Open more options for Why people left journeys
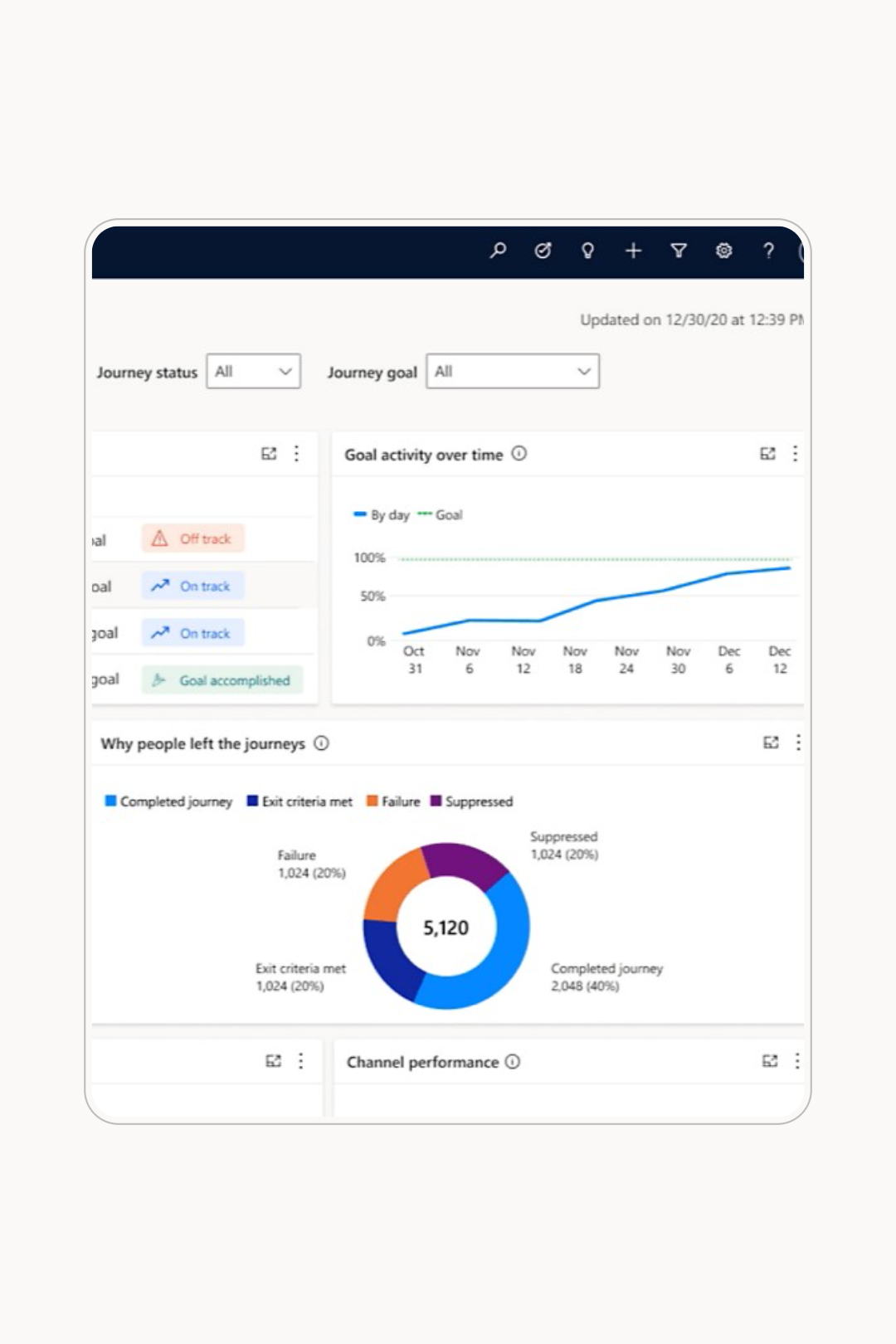This screenshot has height=1344, width=896. (x=798, y=743)
